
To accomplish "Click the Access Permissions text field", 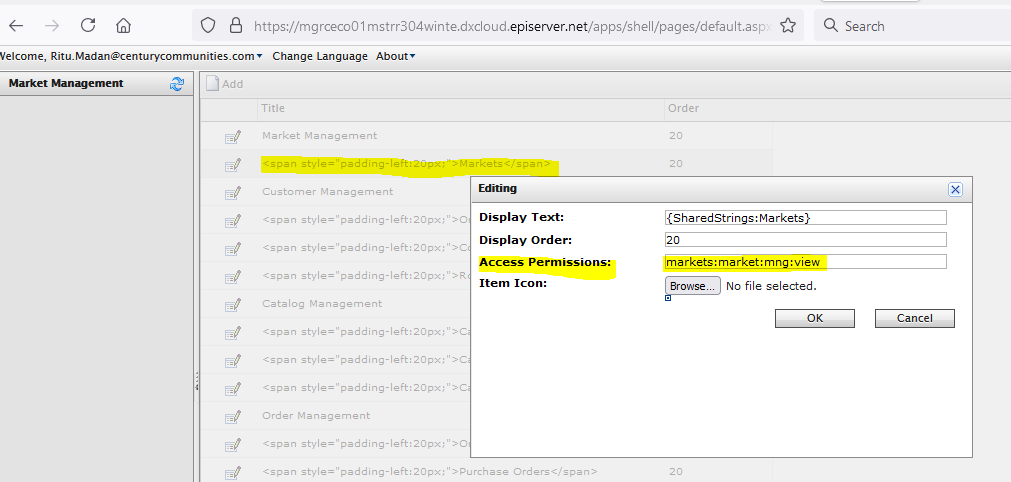I will pyautogui.click(x=805, y=262).
